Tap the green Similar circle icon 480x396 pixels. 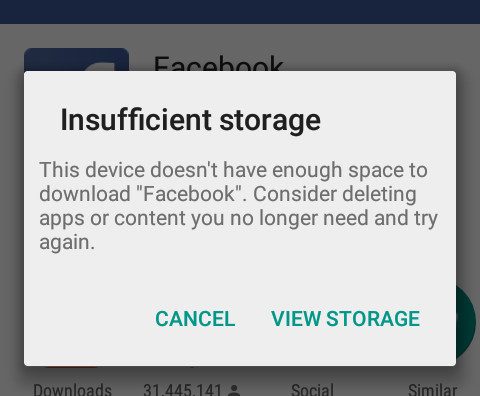click(x=466, y=322)
